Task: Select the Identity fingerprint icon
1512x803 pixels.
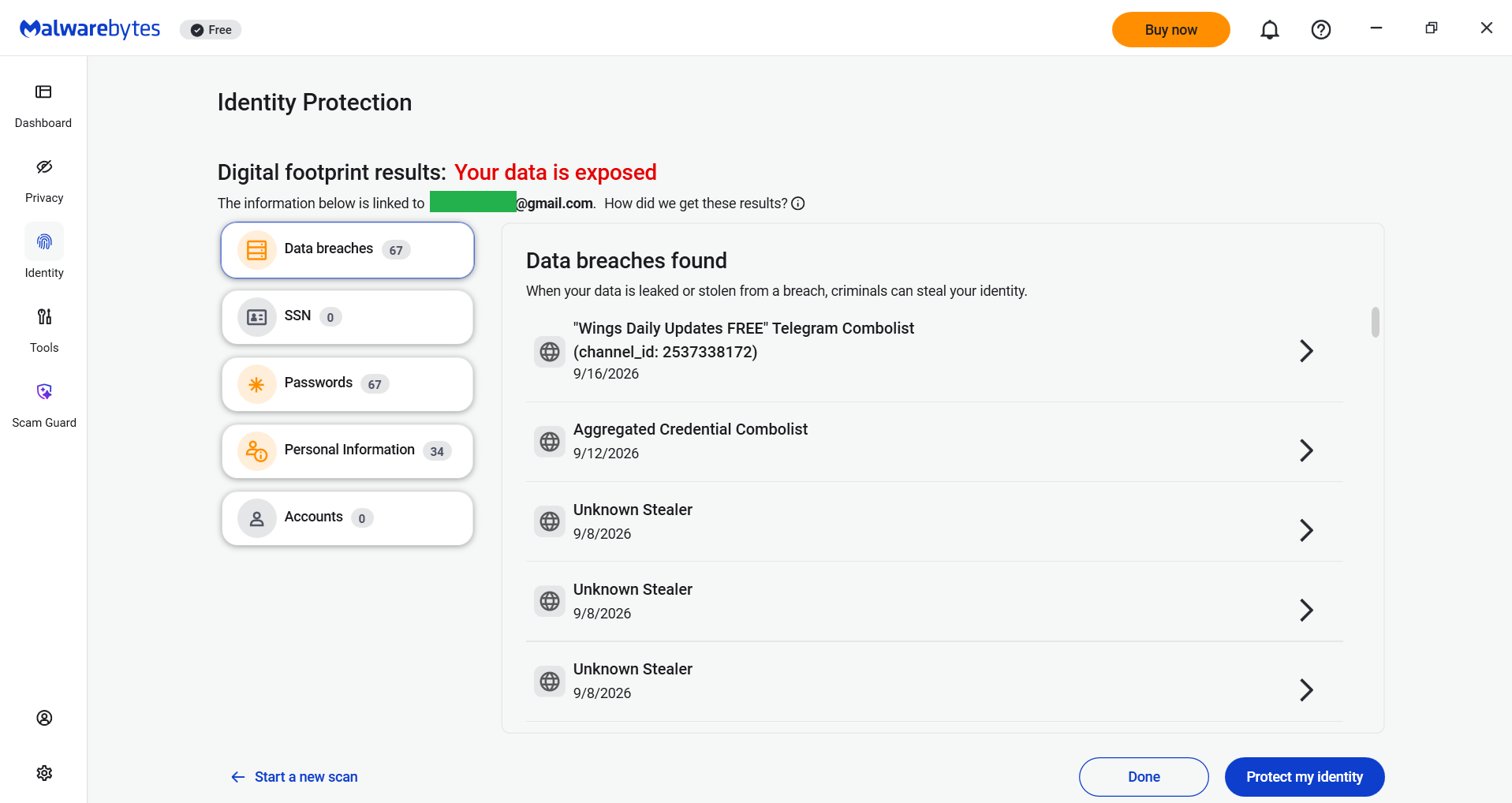Action: 44,241
